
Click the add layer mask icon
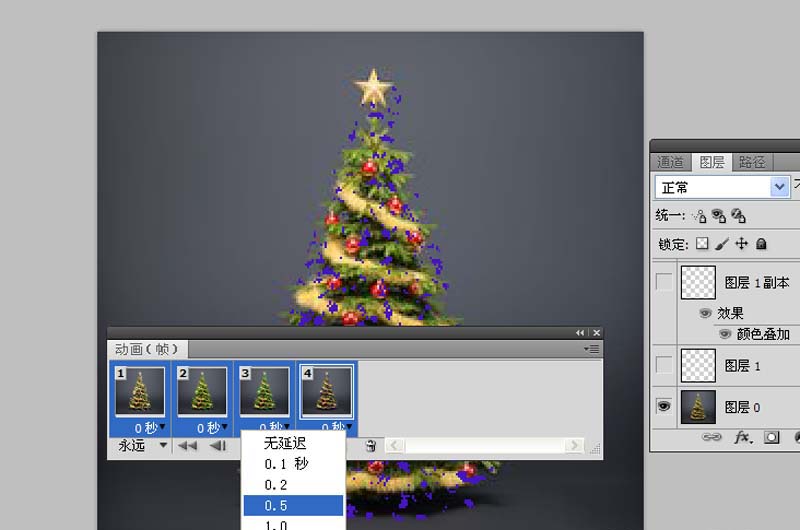click(x=771, y=437)
